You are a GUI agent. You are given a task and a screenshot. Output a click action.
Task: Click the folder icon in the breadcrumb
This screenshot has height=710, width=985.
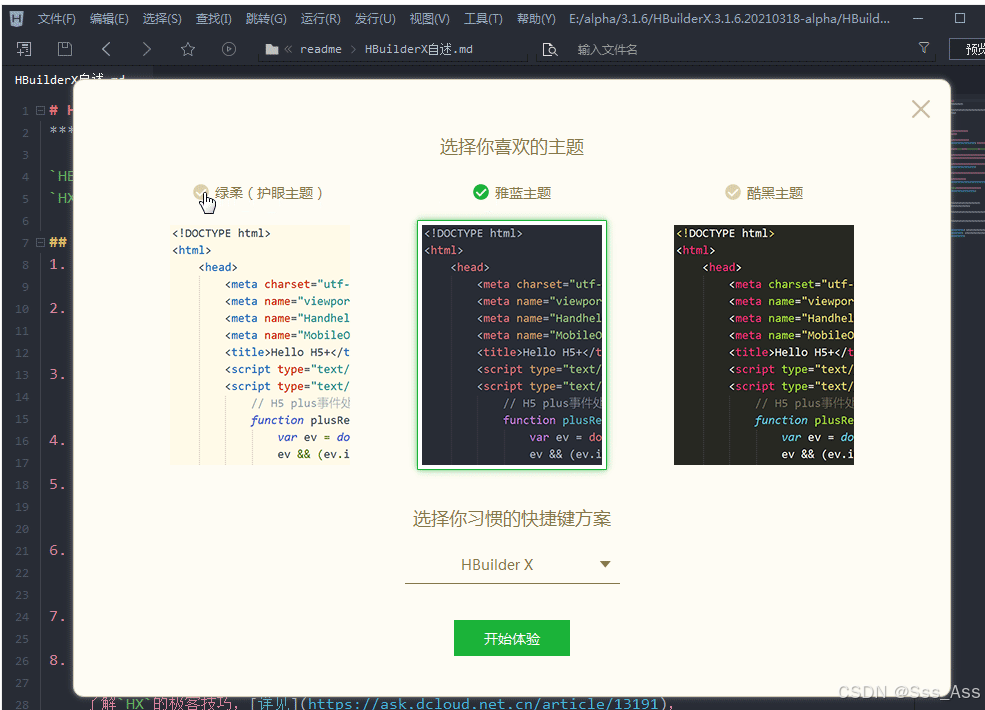pos(271,49)
